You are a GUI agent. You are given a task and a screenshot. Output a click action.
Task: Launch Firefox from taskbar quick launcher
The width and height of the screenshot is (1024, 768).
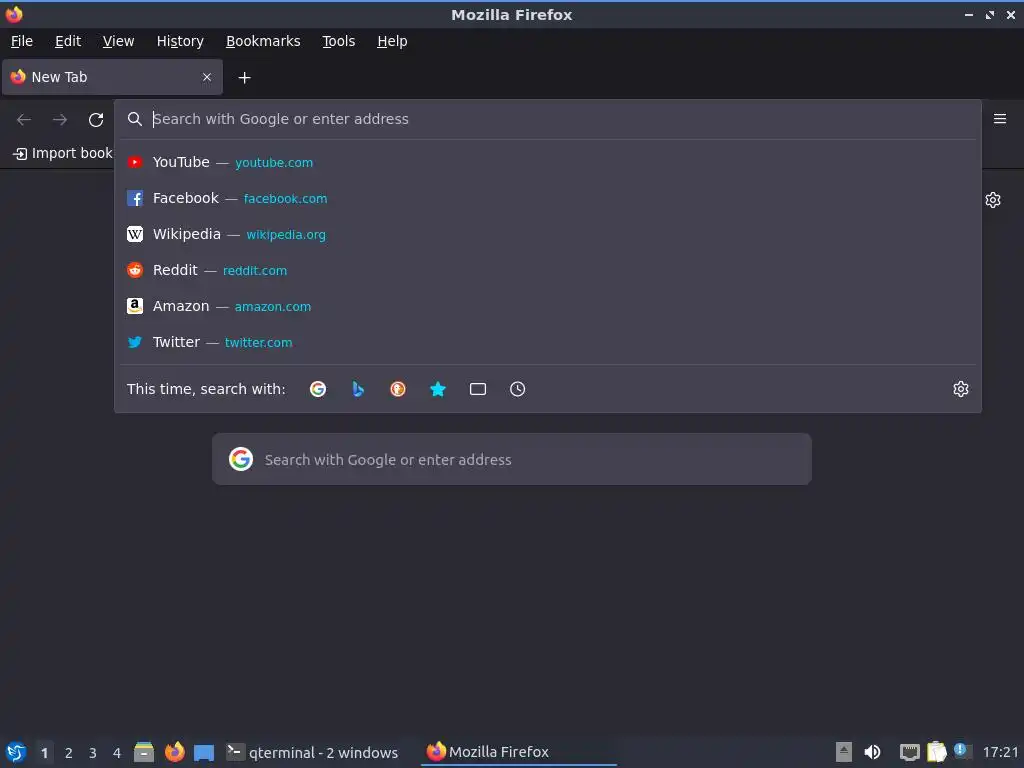coord(174,752)
